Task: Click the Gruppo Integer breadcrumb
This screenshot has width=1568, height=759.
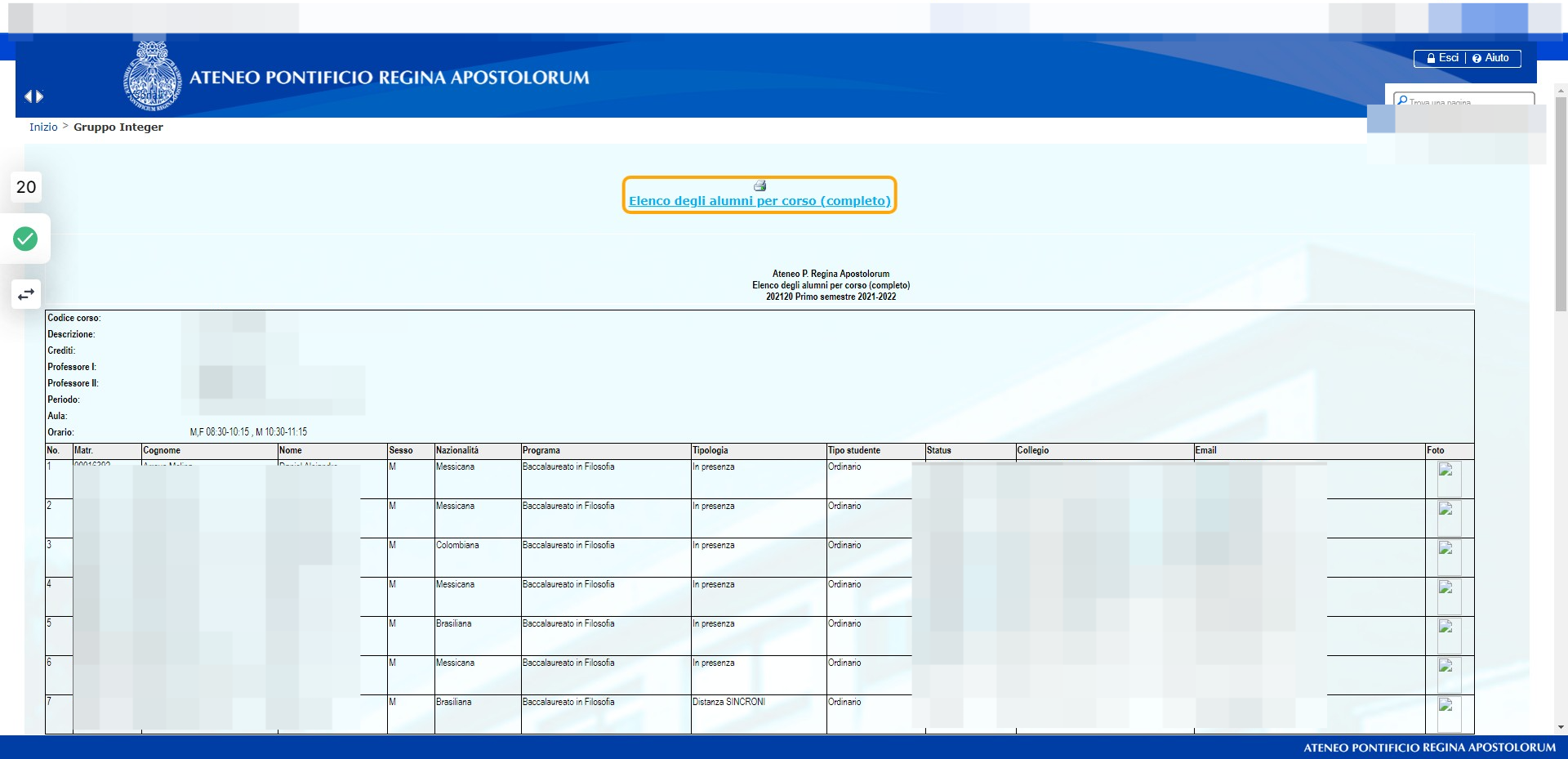Action: [x=118, y=127]
